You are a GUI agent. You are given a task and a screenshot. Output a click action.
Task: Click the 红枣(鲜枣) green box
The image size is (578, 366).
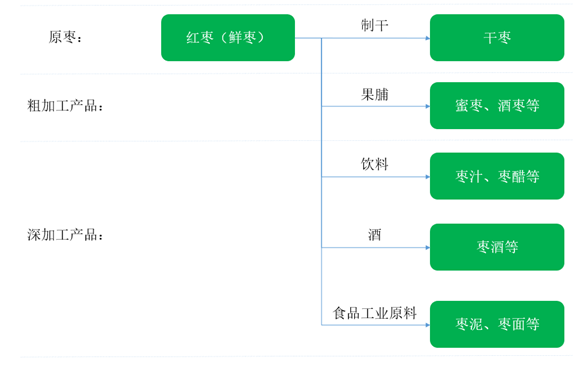pyautogui.click(x=228, y=38)
